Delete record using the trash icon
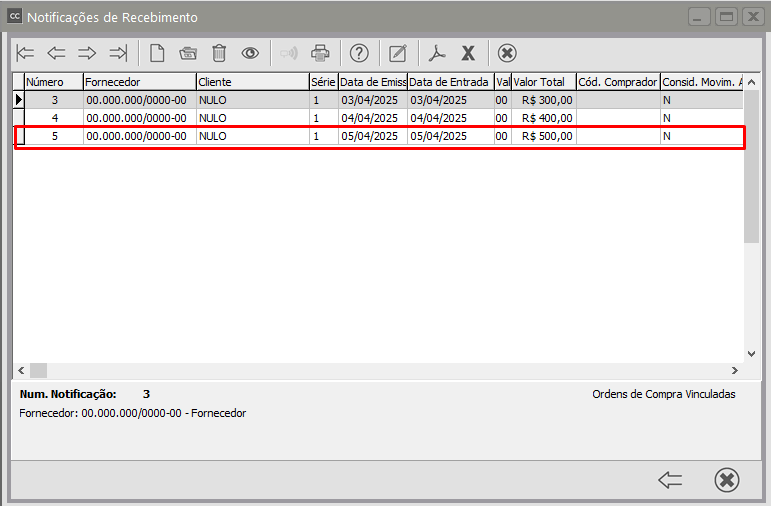 [x=219, y=53]
